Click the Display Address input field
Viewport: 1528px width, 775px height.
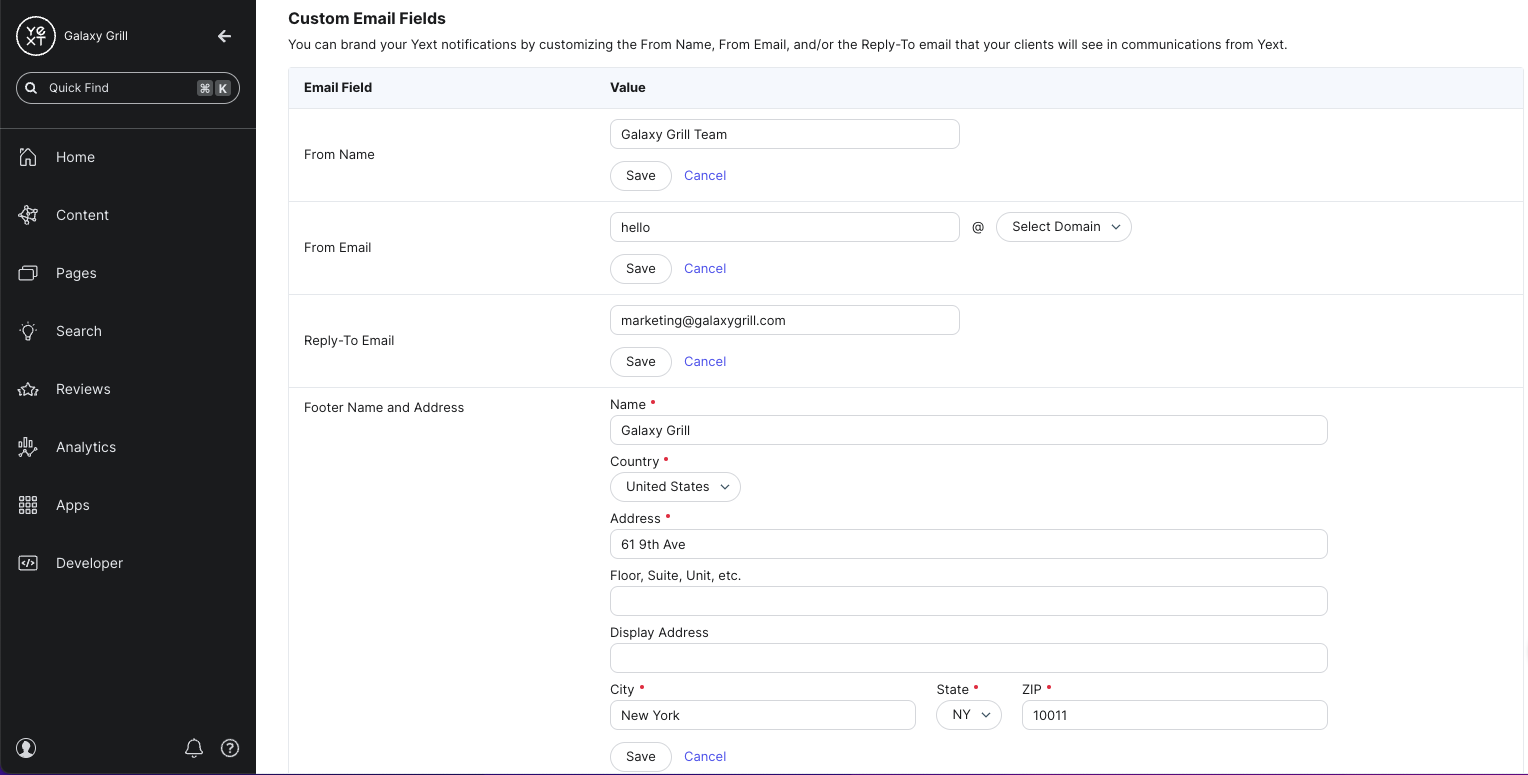pyautogui.click(x=968, y=657)
